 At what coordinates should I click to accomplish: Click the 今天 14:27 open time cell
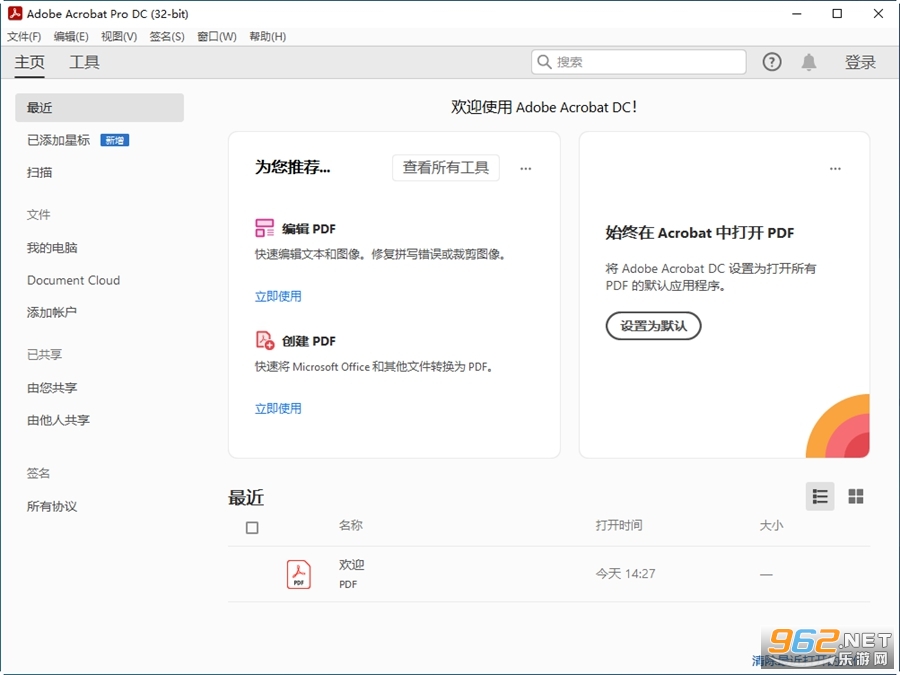pos(625,573)
